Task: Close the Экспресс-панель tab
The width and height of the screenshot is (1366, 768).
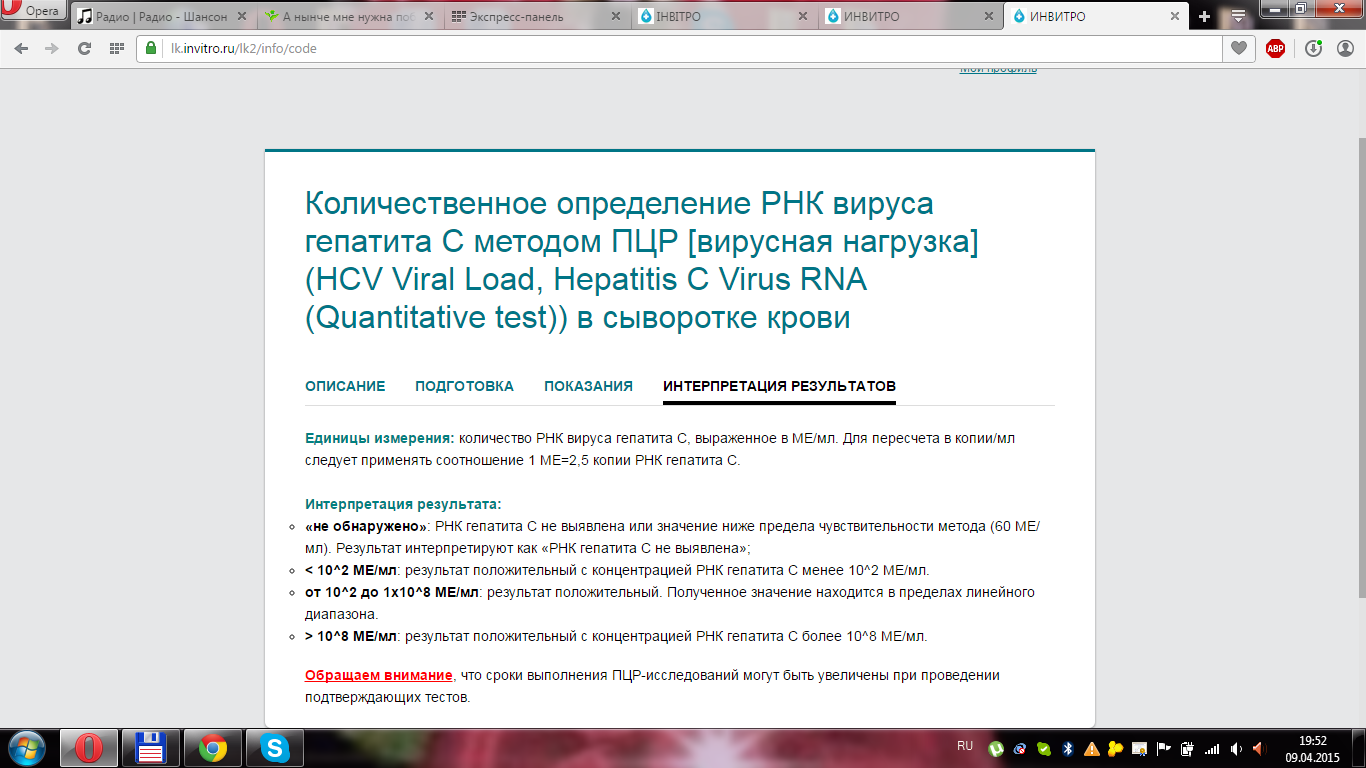Action: click(617, 17)
